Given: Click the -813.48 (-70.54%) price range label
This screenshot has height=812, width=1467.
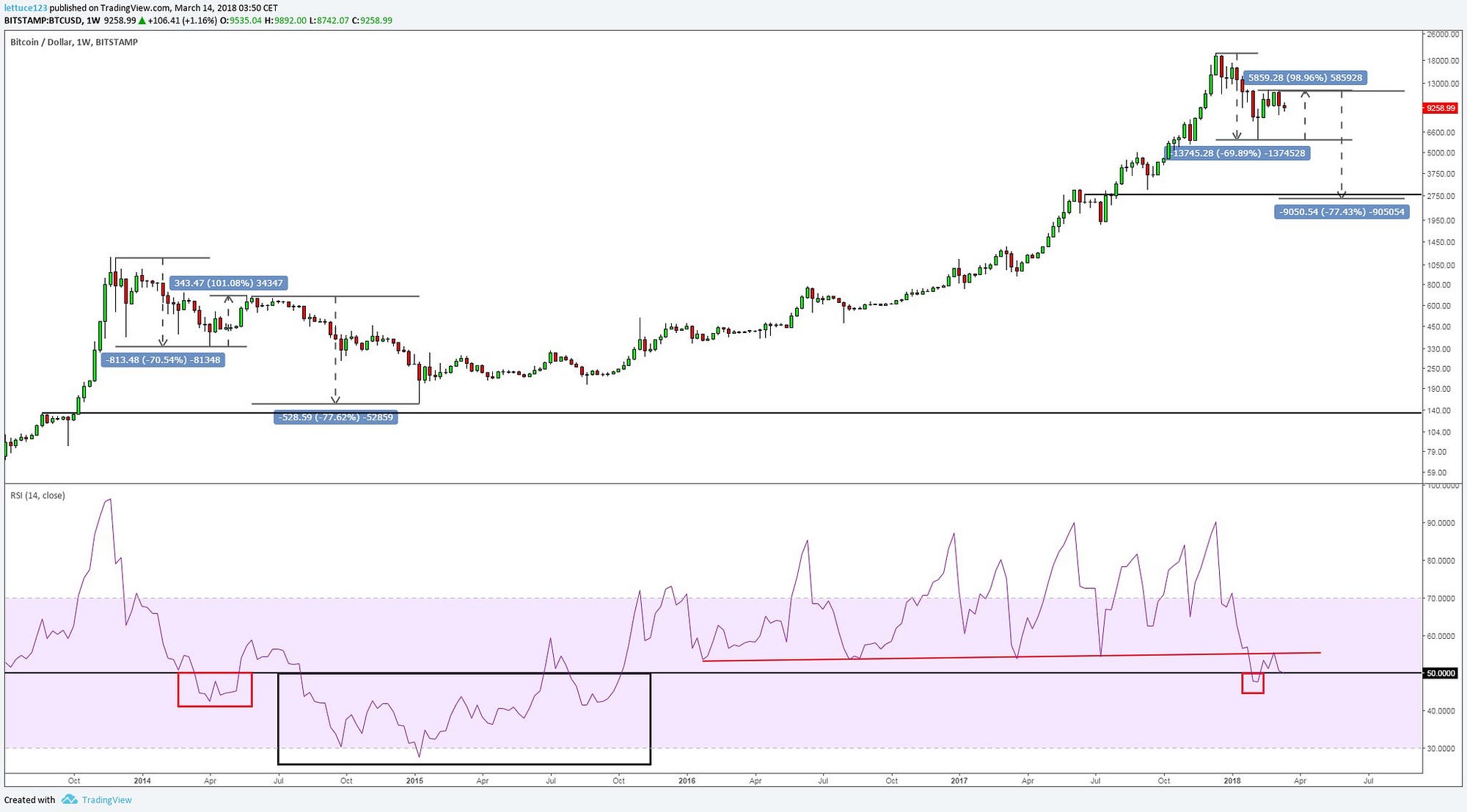Looking at the screenshot, I should [163, 360].
